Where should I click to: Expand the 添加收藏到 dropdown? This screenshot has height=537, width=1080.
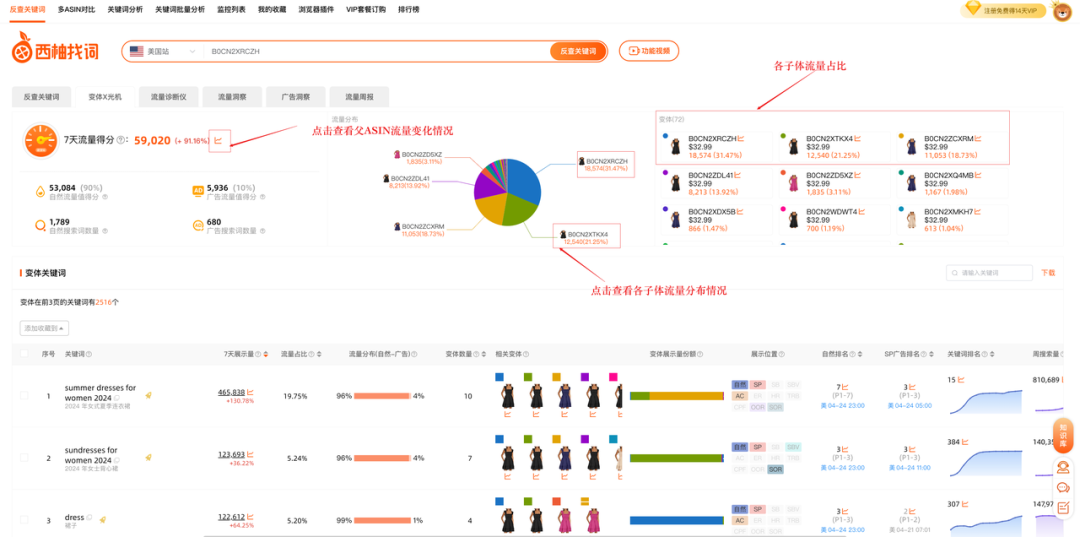pyautogui.click(x=44, y=328)
